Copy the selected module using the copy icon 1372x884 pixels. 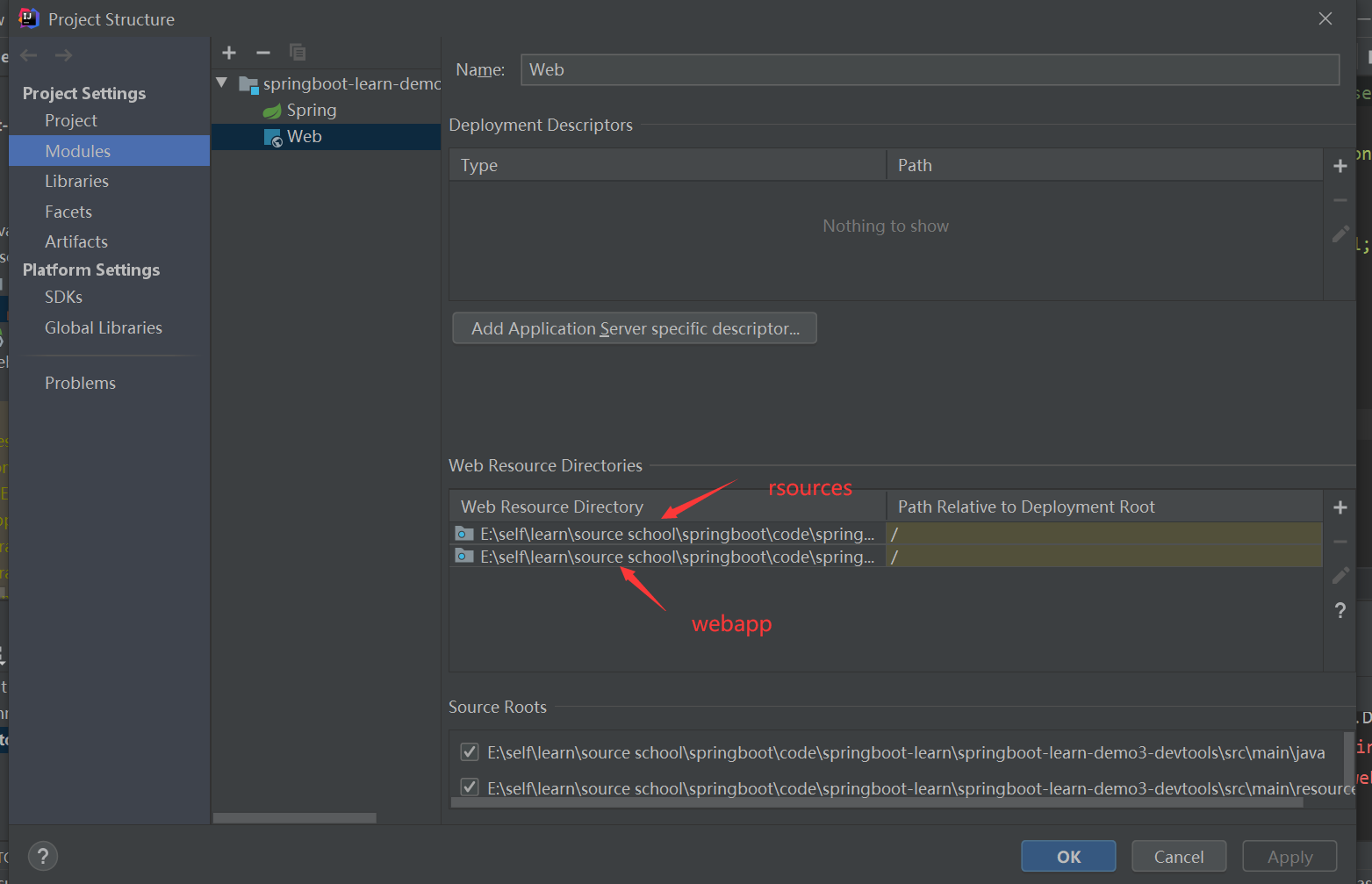(x=298, y=53)
